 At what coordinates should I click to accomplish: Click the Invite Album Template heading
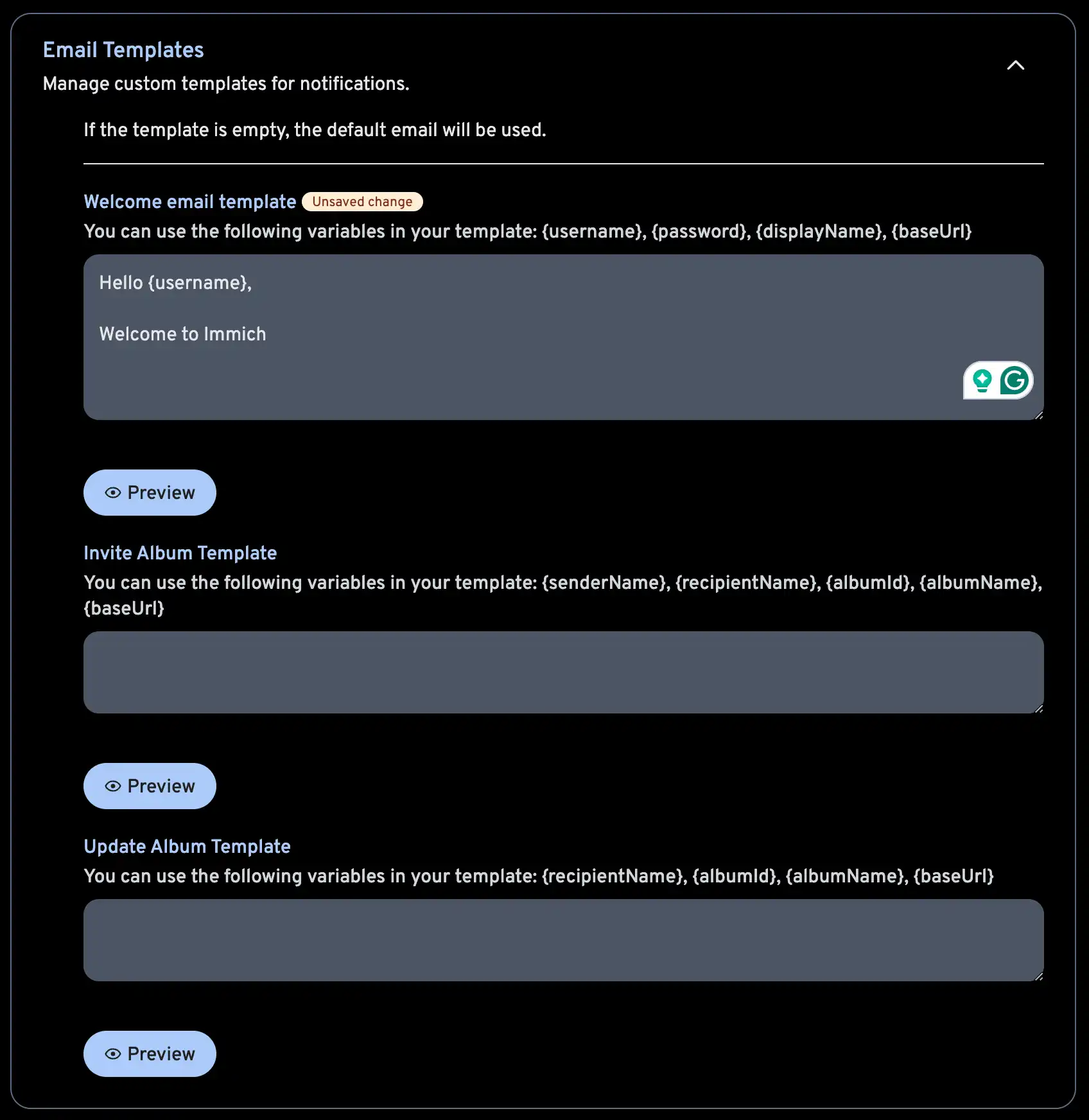[x=180, y=553]
